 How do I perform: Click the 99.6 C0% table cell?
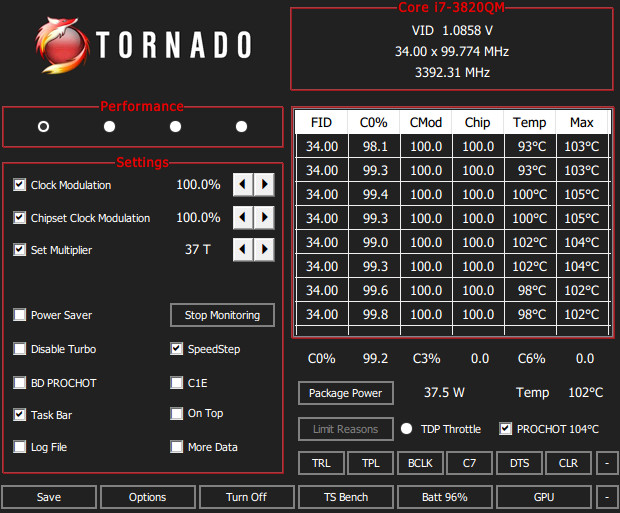[x=374, y=291]
